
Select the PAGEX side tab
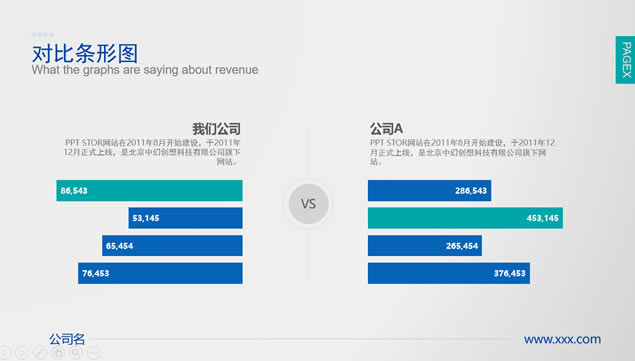point(625,60)
